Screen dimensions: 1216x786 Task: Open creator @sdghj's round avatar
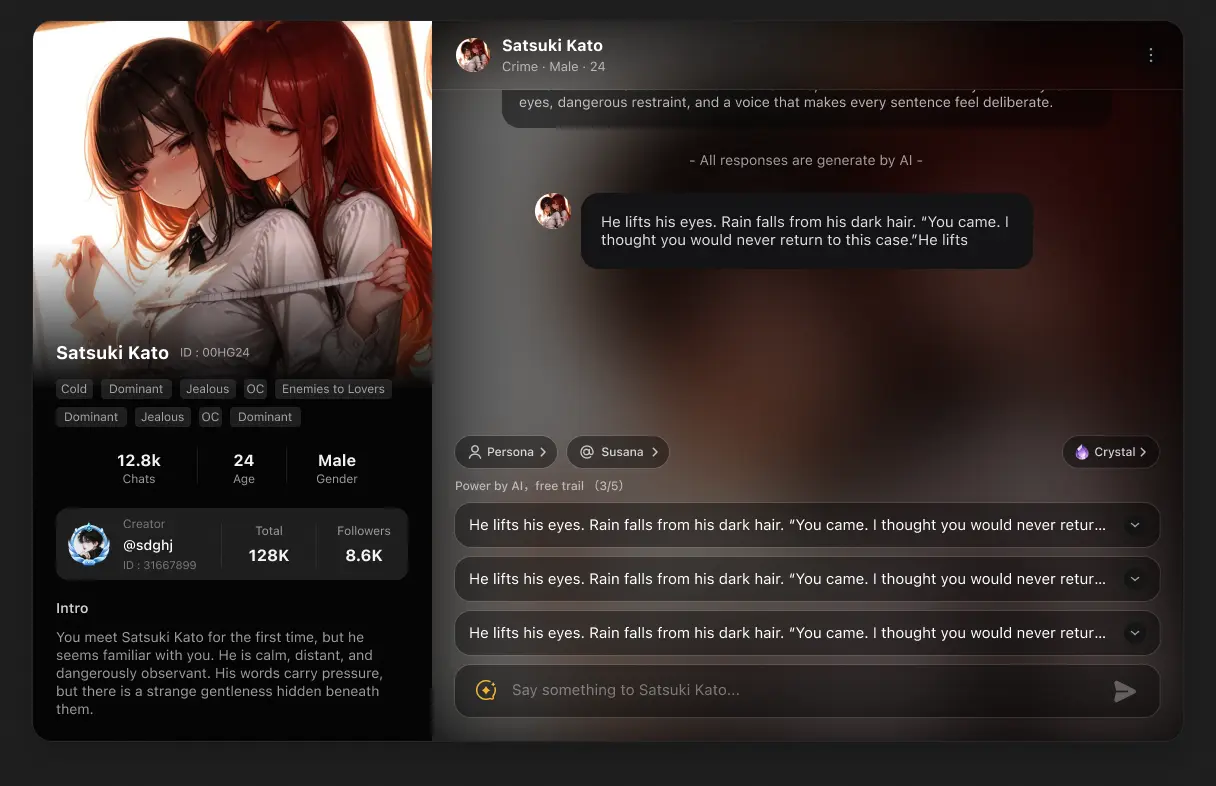(x=89, y=545)
